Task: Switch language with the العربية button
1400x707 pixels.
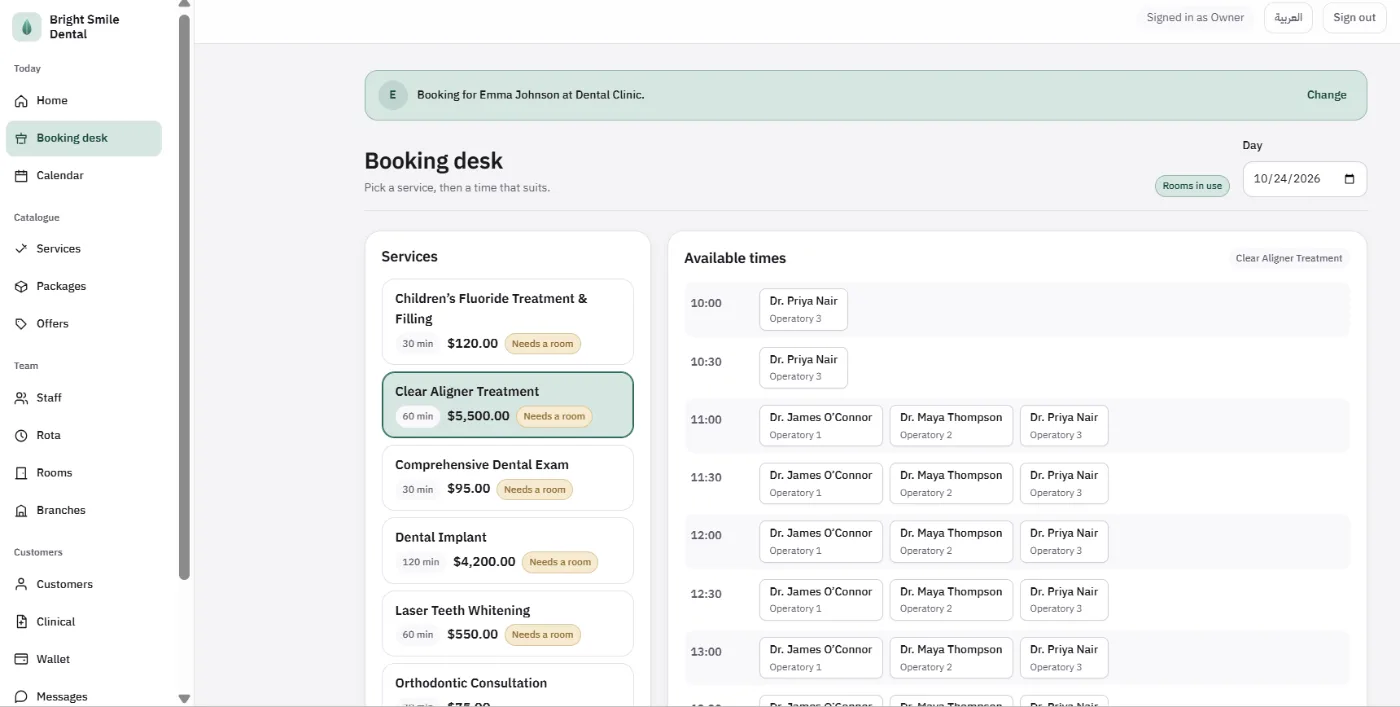Action: point(1288,18)
